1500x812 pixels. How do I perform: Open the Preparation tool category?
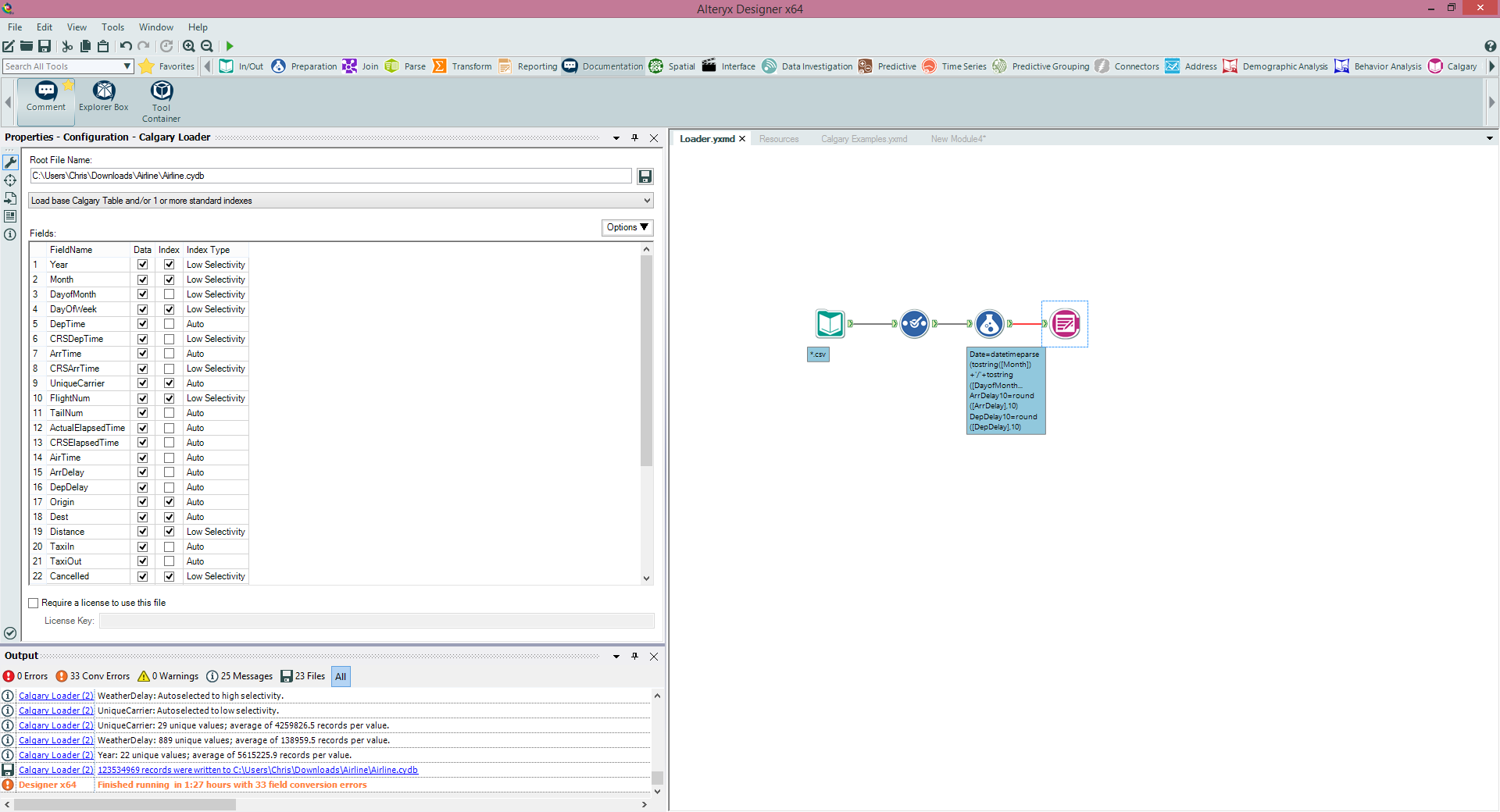tap(304, 66)
